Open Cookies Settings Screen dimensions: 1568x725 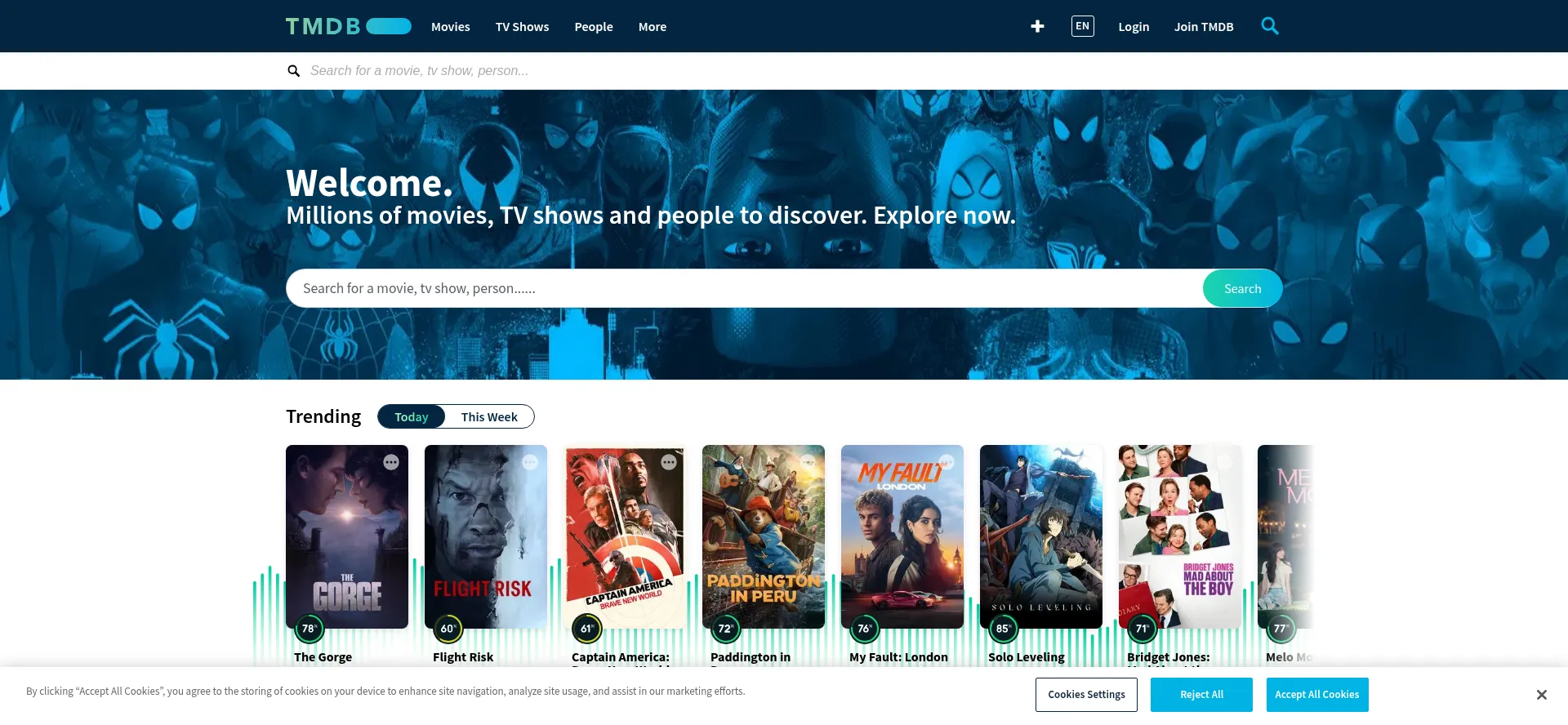(1086, 695)
